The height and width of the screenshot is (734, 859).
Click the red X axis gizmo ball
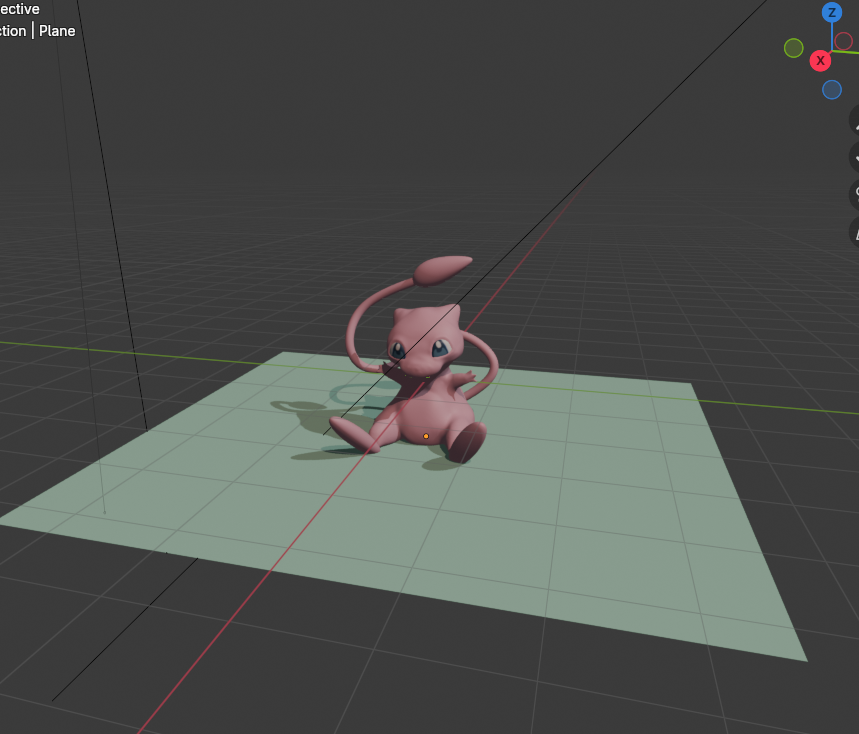820,60
